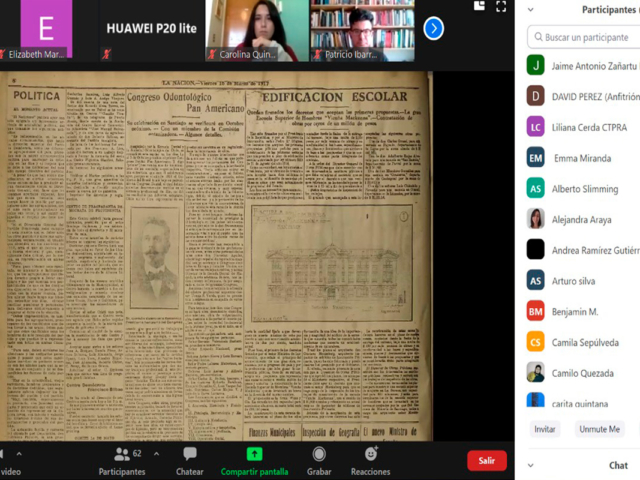
Task: Click the EM avatar icon
Action: click(x=536, y=158)
